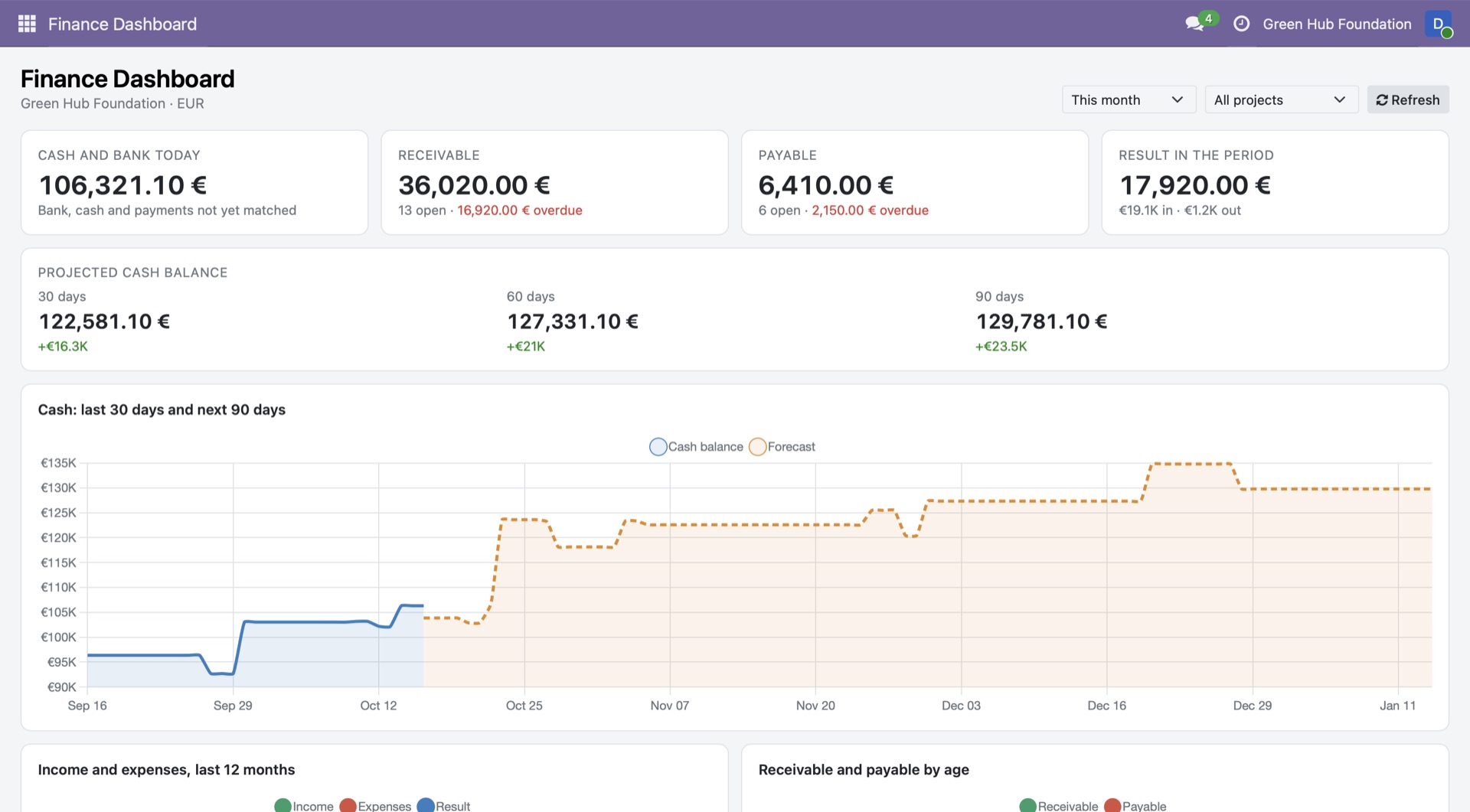Click the +€16.3K change value
This screenshot has height=812, width=1470.
point(63,346)
